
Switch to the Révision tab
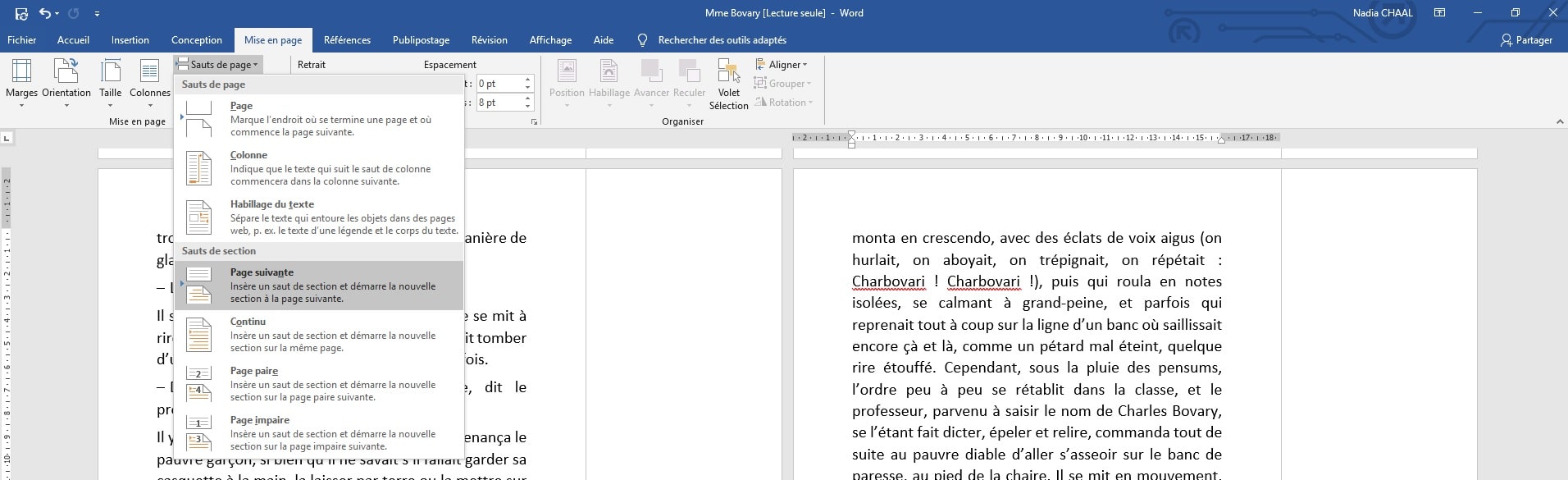[490, 39]
